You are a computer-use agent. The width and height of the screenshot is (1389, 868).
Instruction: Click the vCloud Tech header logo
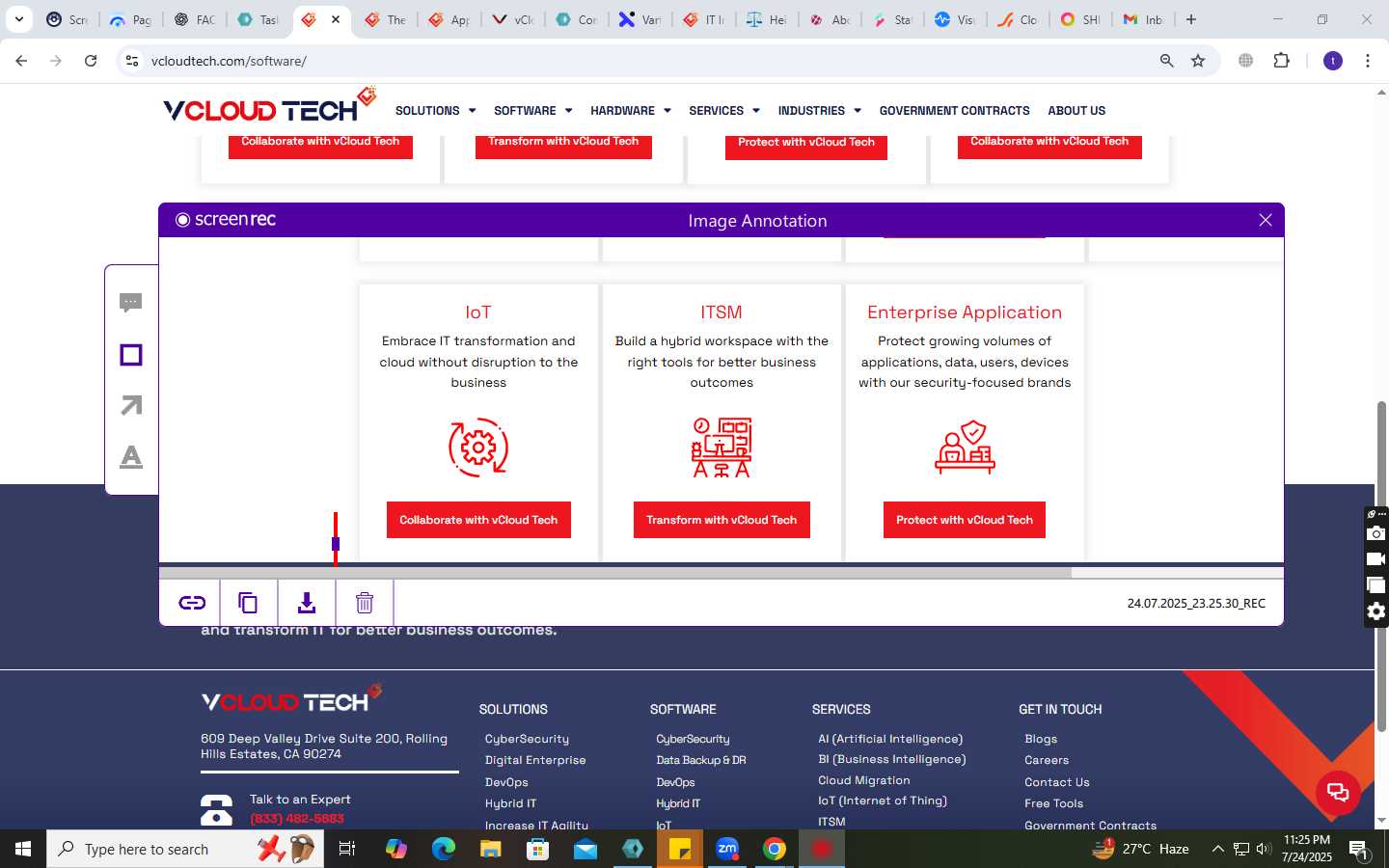(x=269, y=106)
